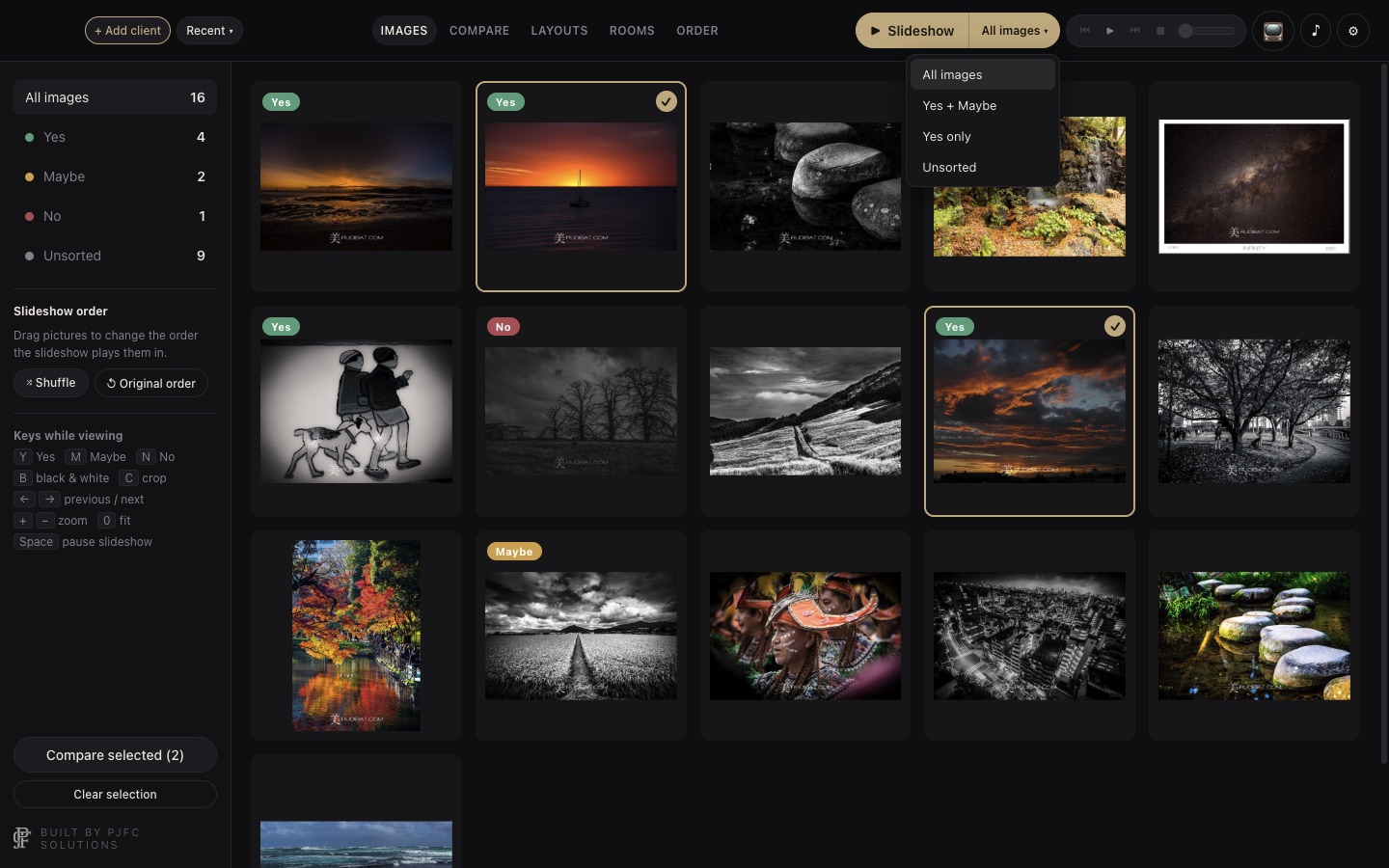Viewport: 1389px width, 868px height.
Task: Open the LAYOUTS tab
Action: click(559, 31)
